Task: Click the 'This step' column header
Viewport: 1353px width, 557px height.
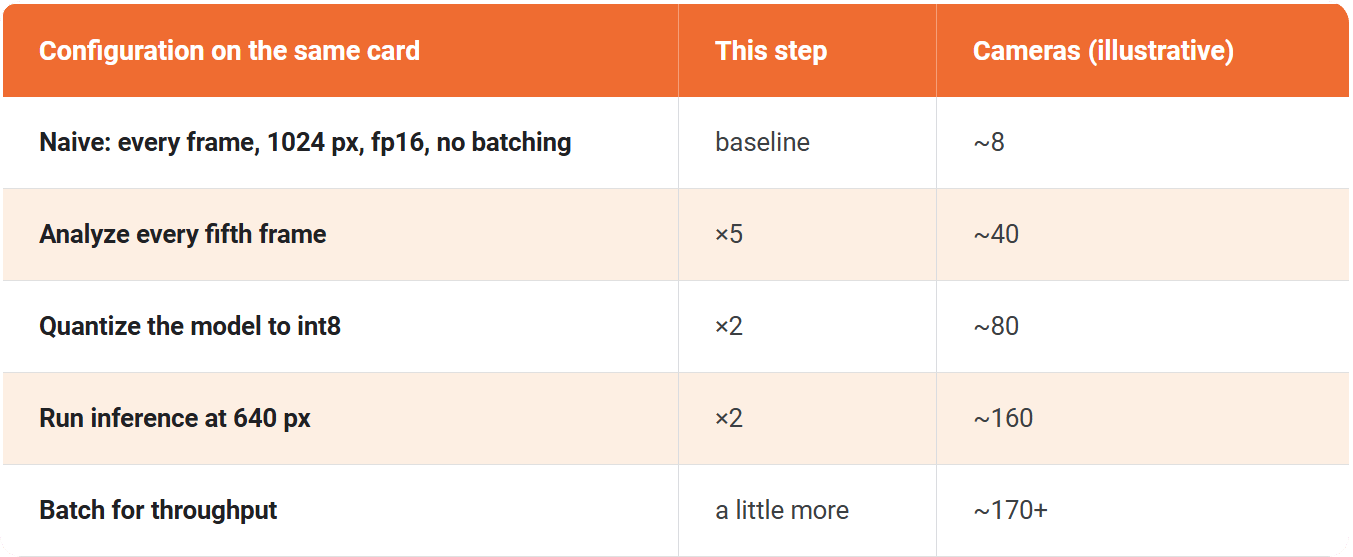Action: pyautogui.click(x=770, y=51)
